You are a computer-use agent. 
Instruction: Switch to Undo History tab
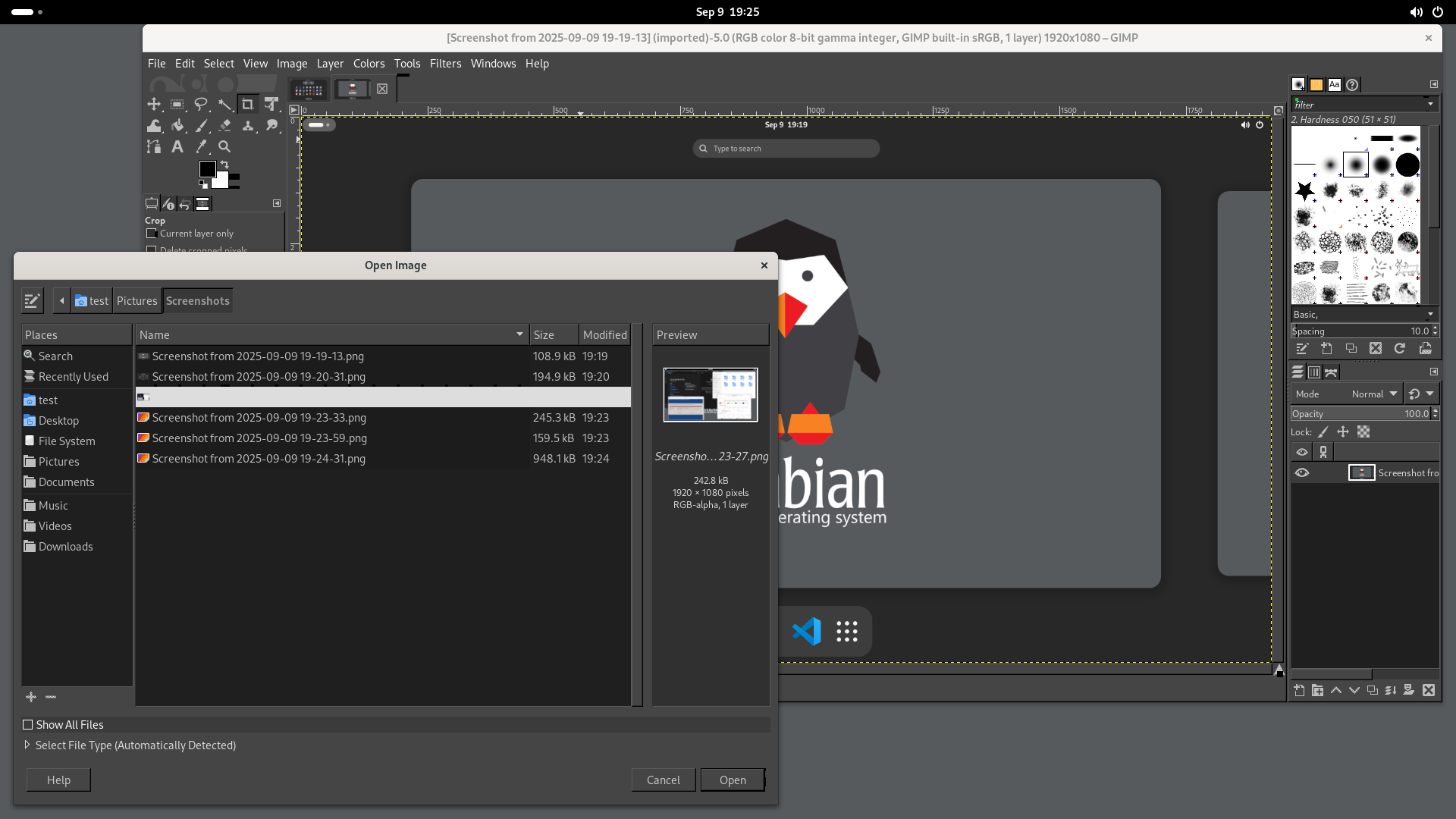185,204
